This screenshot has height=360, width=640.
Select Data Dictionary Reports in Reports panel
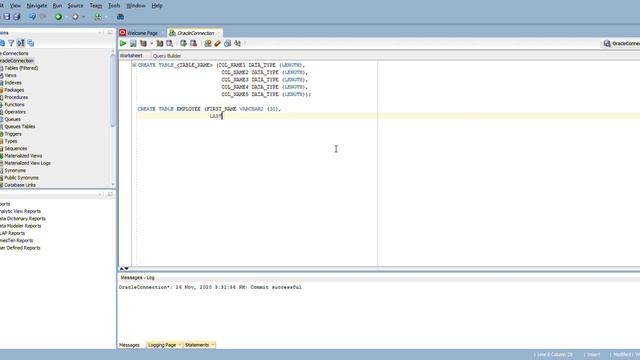pos(22,218)
